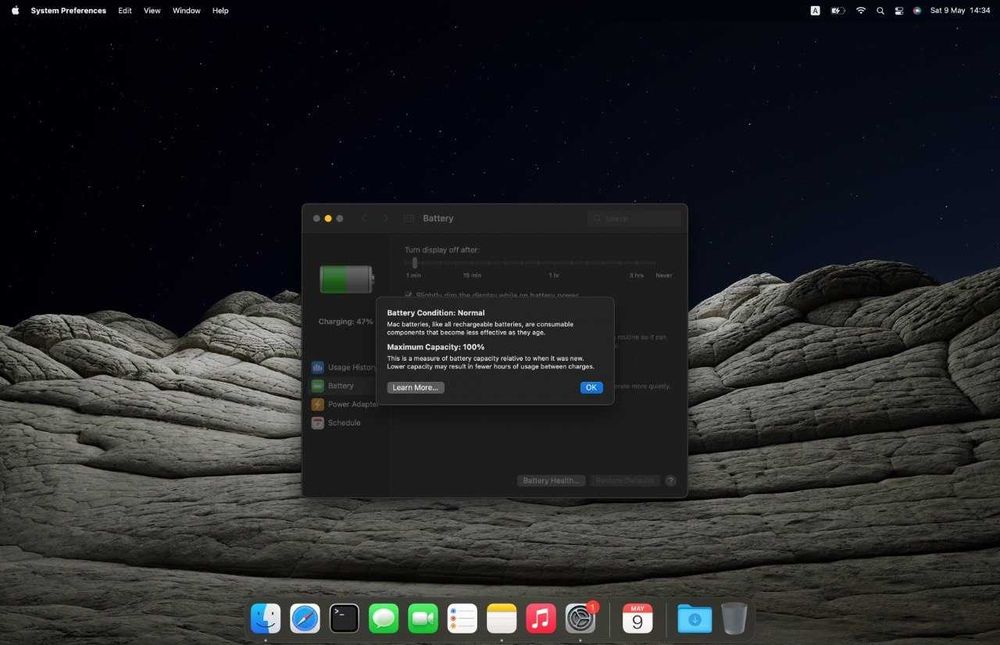This screenshot has width=1000, height=645.
Task: Activate Siri from menu bar
Action: [917, 10]
